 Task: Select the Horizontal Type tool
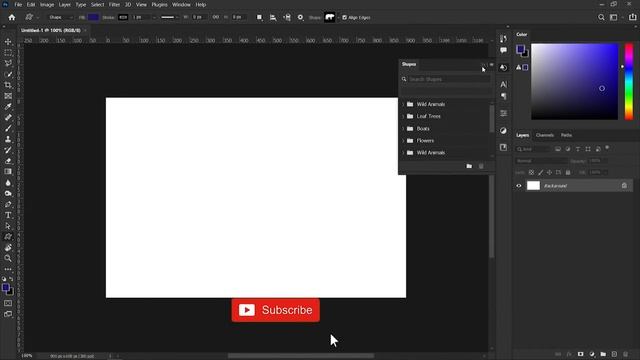click(8, 215)
